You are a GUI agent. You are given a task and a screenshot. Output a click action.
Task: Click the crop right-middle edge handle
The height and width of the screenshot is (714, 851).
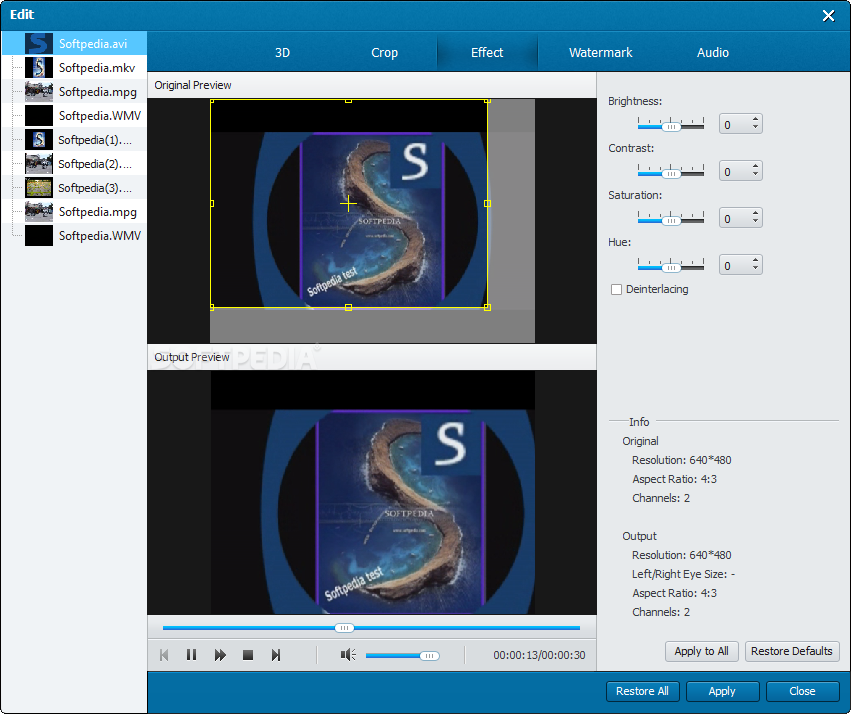487,203
